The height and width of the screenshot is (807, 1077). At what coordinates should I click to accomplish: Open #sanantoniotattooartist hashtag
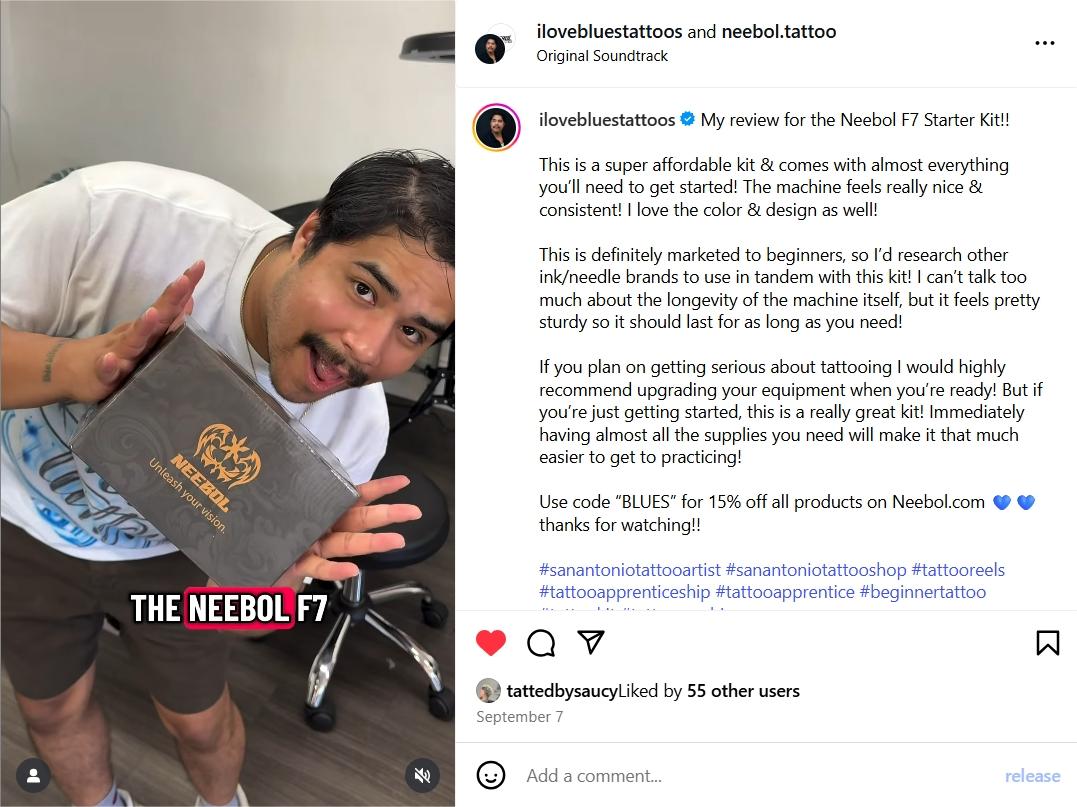(x=630, y=569)
